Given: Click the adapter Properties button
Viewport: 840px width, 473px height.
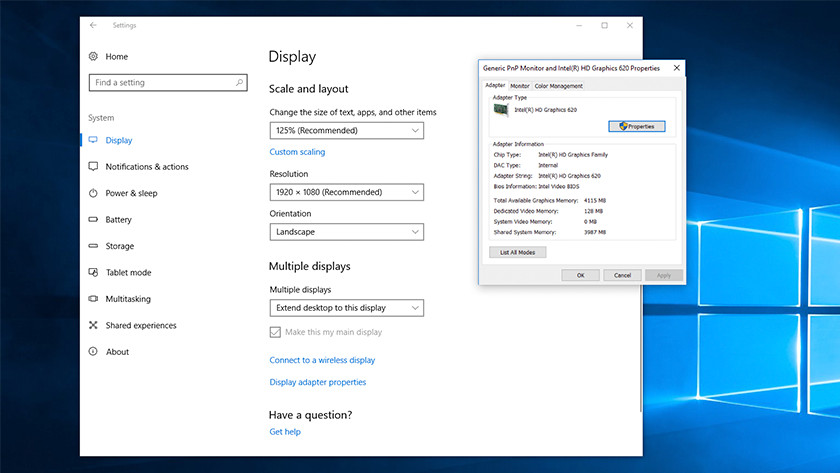Looking at the screenshot, I should tap(636, 126).
